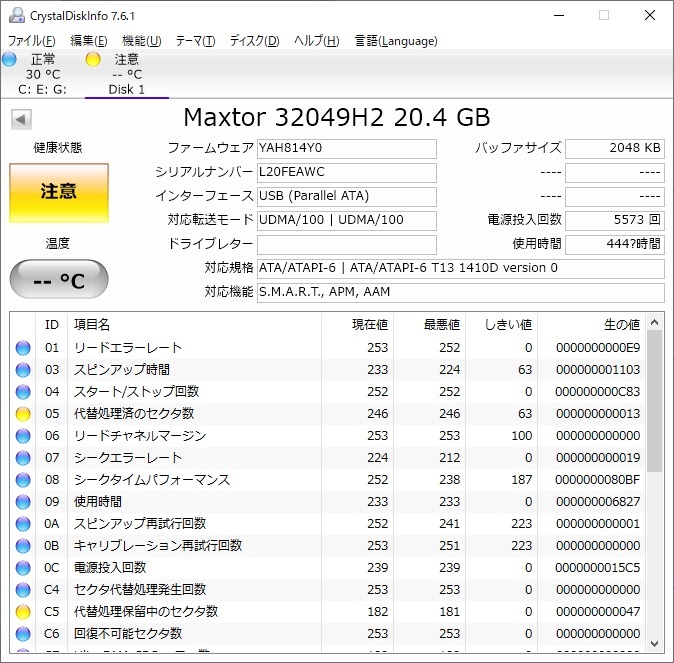
Task: Click status circle for row 06 リードチャネルマージン
Action: pos(23,436)
